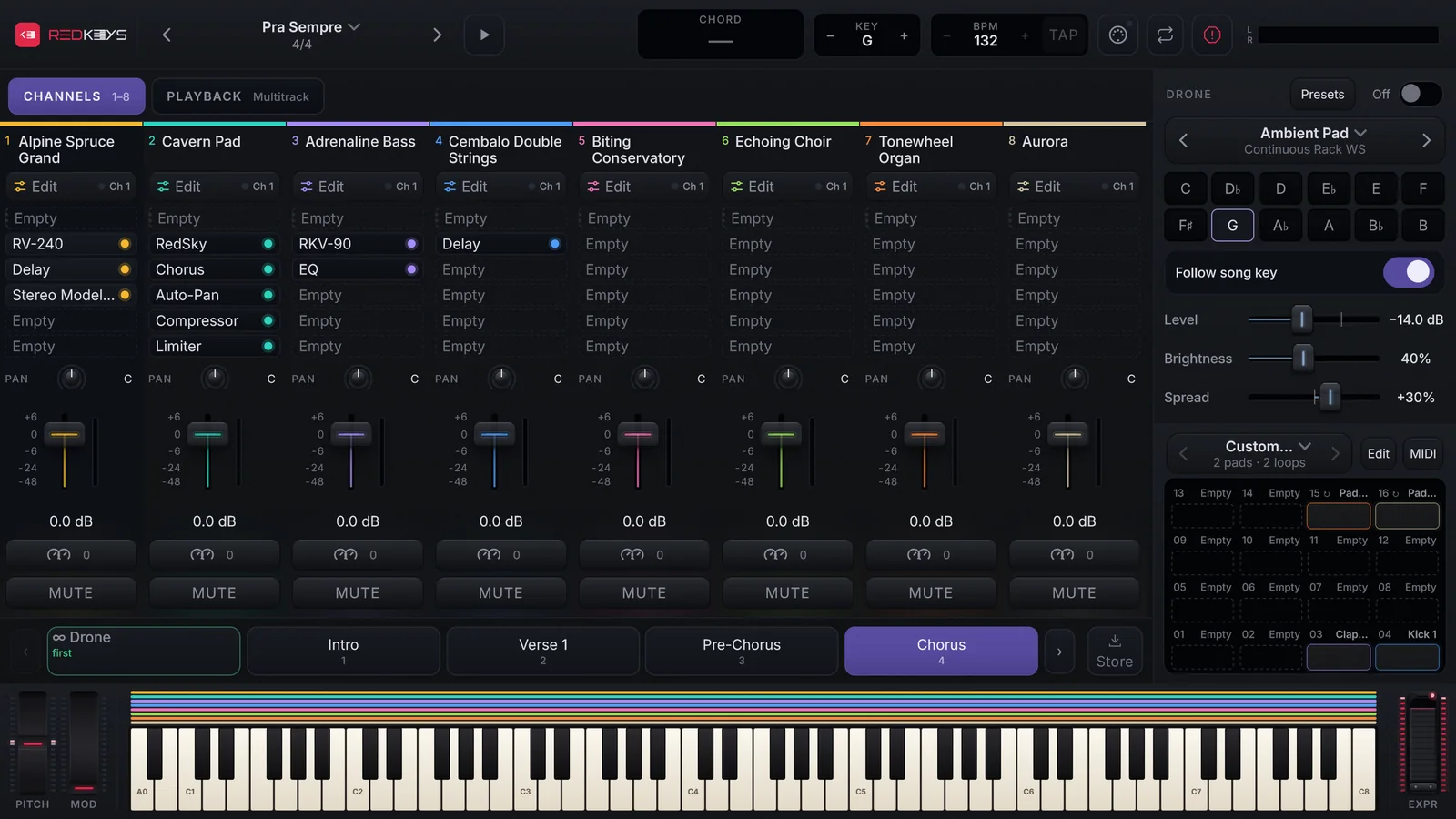The width and height of the screenshot is (1456, 819).
Task: Open the Pra Sempre song dropdown
Action: (310, 27)
